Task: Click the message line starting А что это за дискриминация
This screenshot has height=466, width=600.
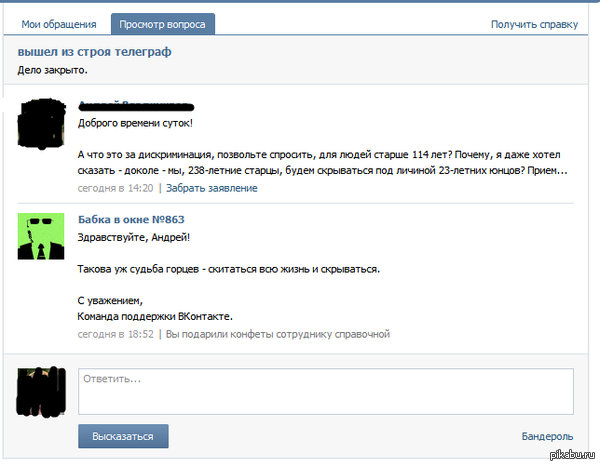Action: coord(319,155)
